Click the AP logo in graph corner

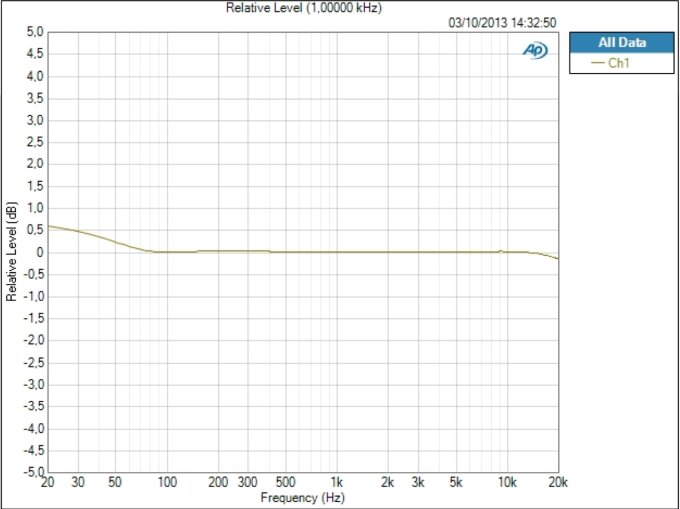click(535, 50)
